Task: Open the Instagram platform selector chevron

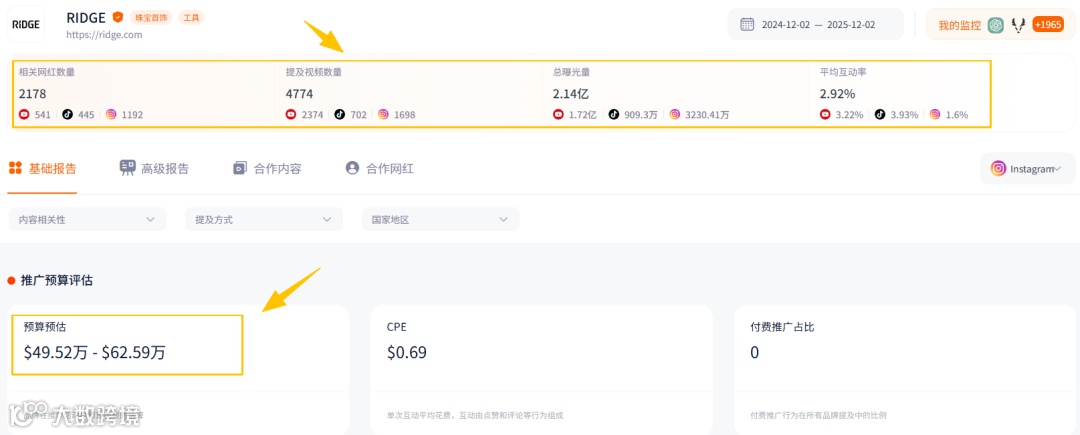Action: [x=1057, y=169]
